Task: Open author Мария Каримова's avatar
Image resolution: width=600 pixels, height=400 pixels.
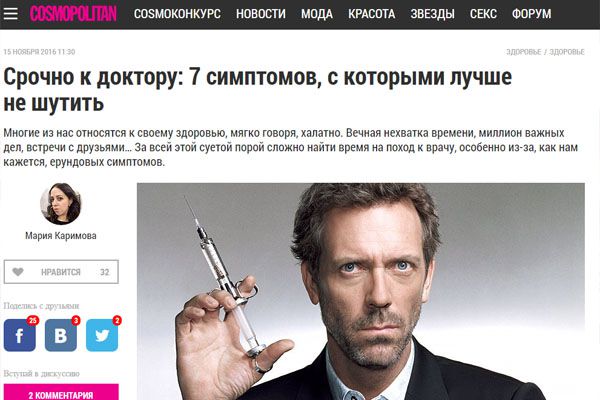Action: click(x=61, y=204)
